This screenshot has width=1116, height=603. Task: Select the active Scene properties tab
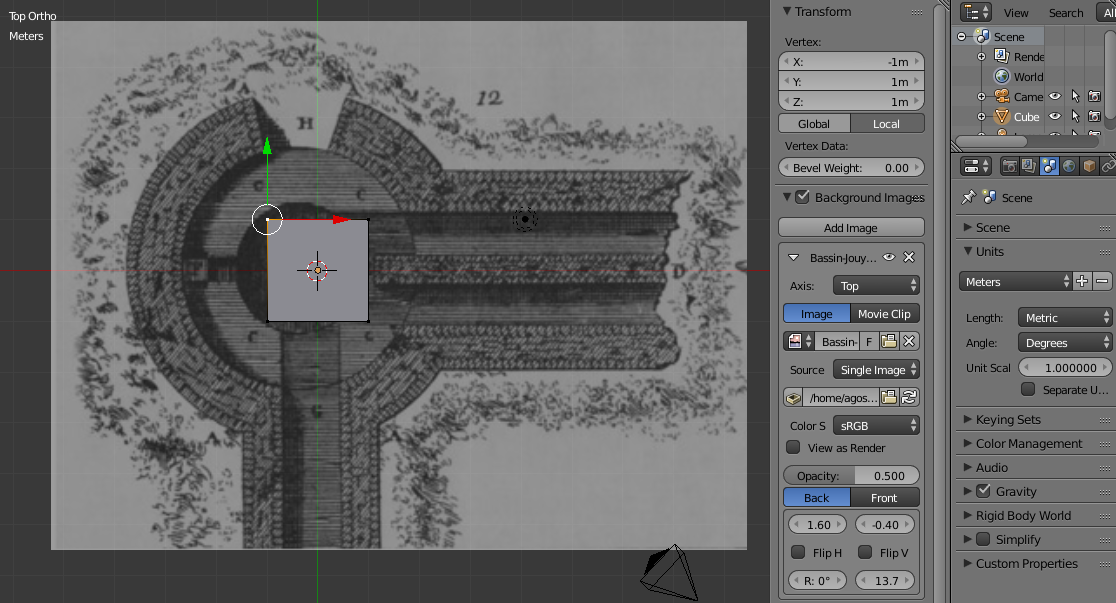point(1049,166)
